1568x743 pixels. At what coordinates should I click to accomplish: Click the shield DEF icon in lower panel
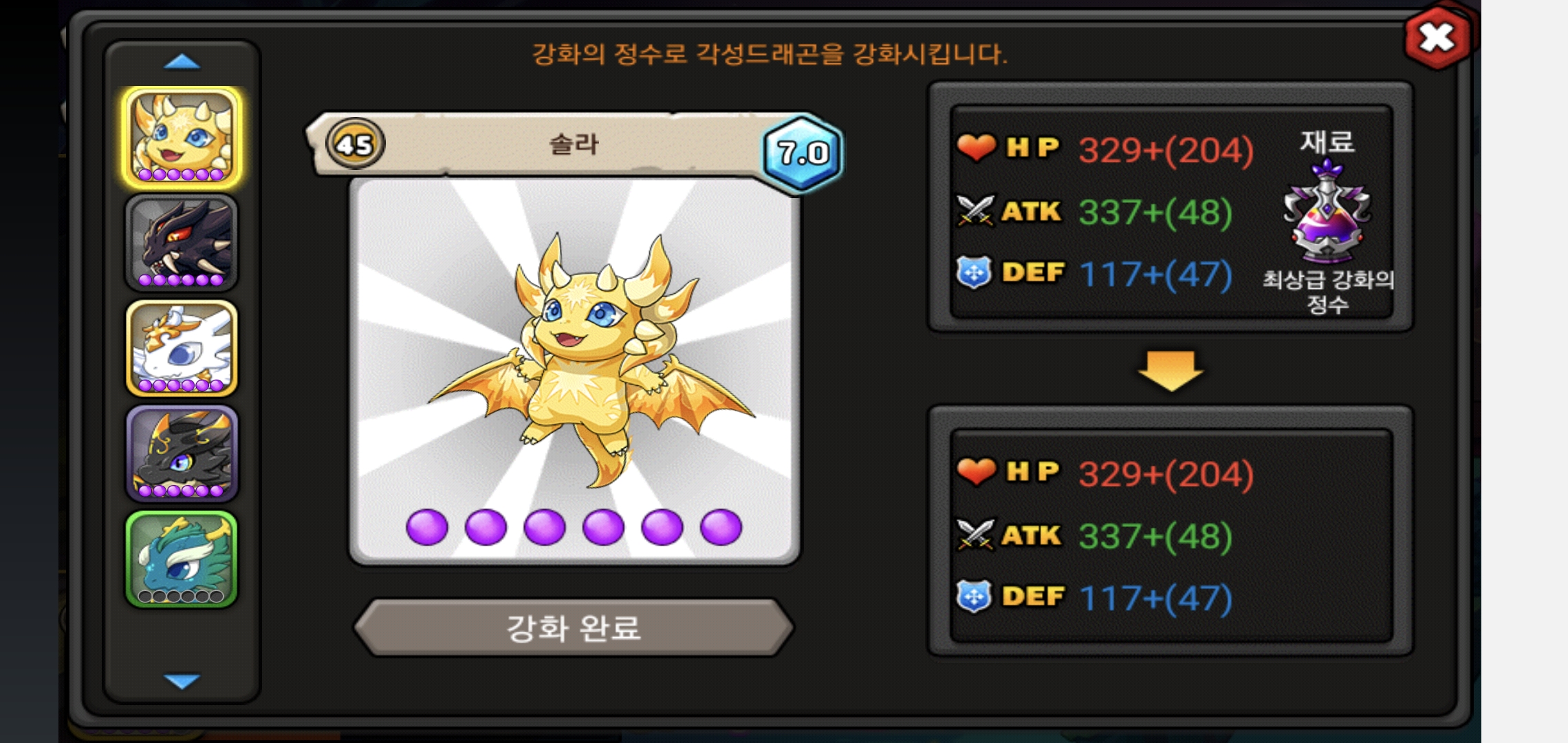pyautogui.click(x=974, y=596)
